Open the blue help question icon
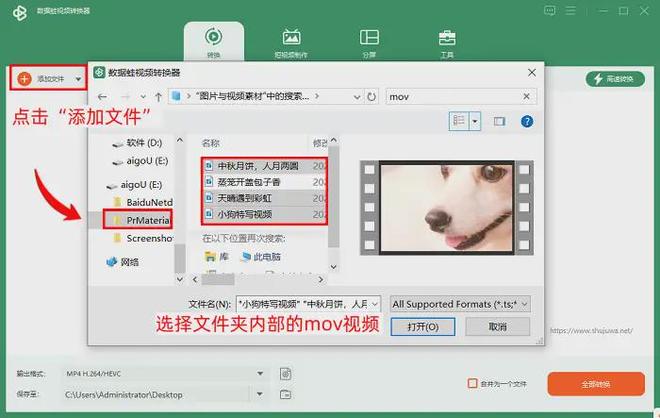This screenshot has height=418, width=660. pos(527,122)
